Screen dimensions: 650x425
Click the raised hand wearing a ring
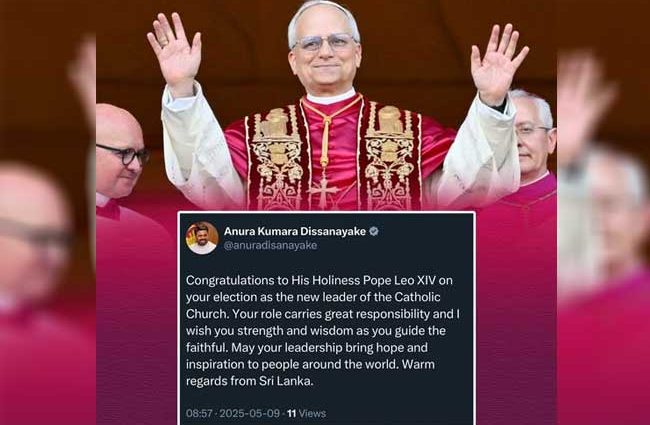click(175, 51)
